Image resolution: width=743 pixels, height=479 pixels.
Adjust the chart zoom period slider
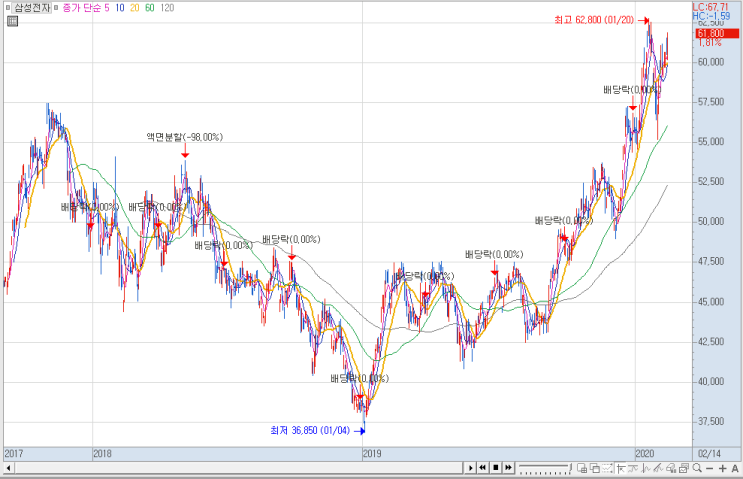point(545,468)
